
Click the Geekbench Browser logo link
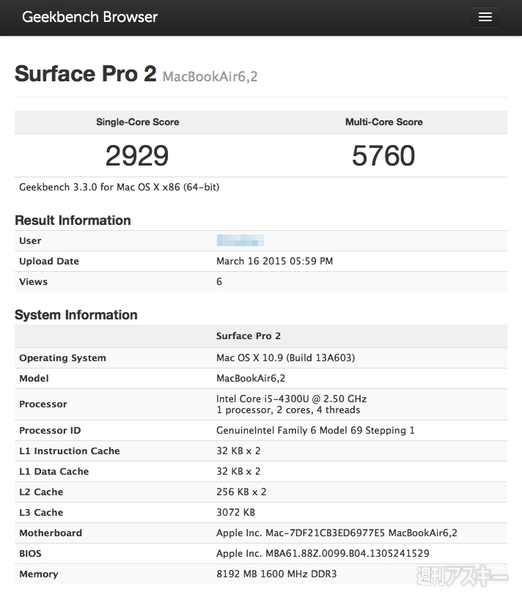tap(90, 17)
